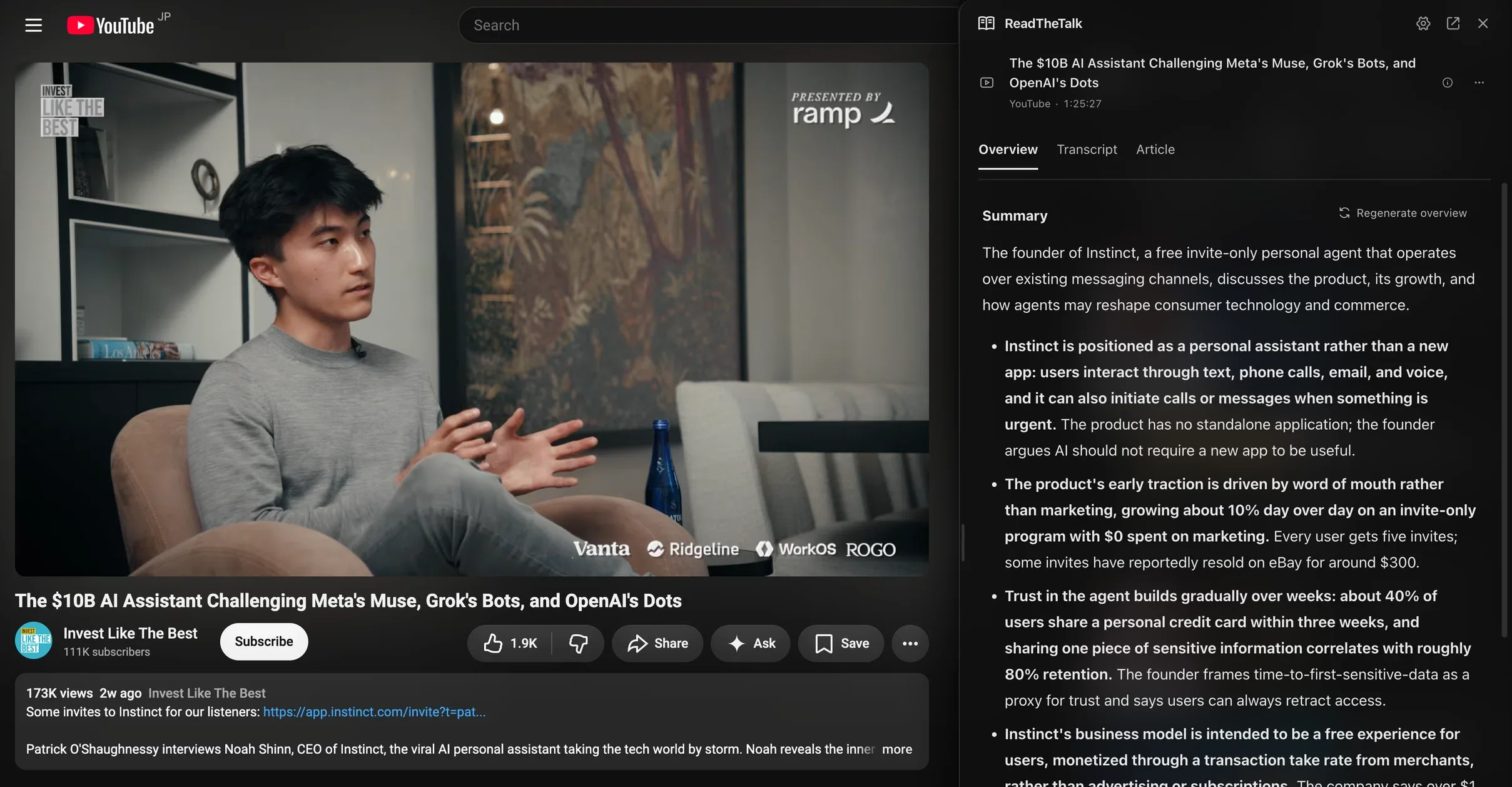Click the YouTube search field

tap(709, 25)
